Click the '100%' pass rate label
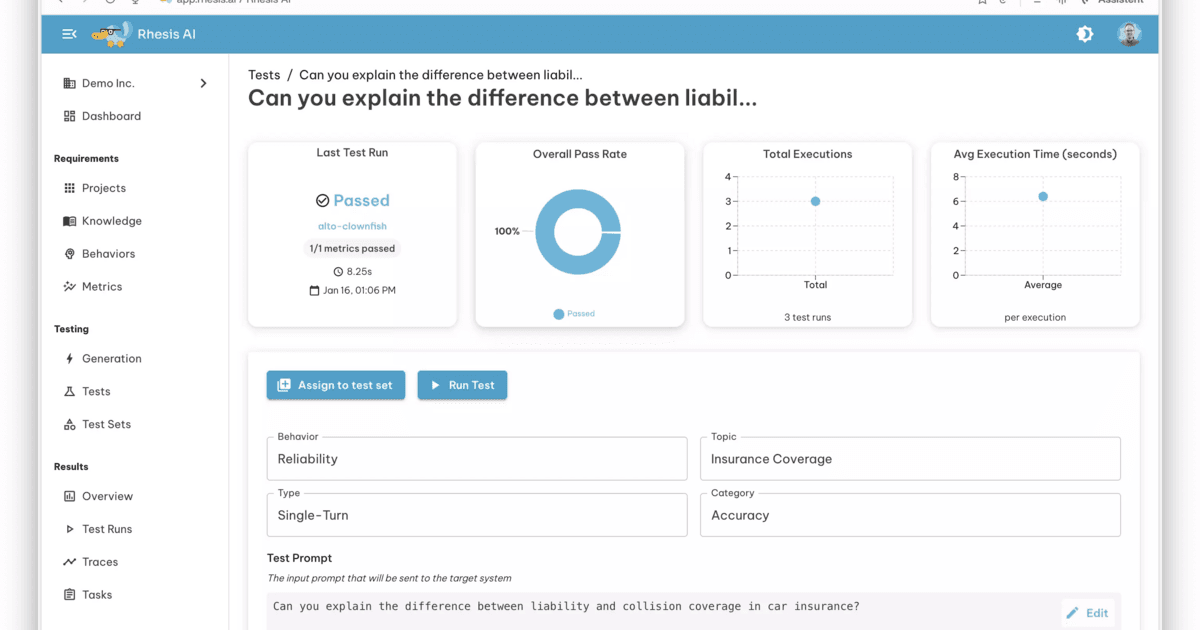 pos(507,231)
